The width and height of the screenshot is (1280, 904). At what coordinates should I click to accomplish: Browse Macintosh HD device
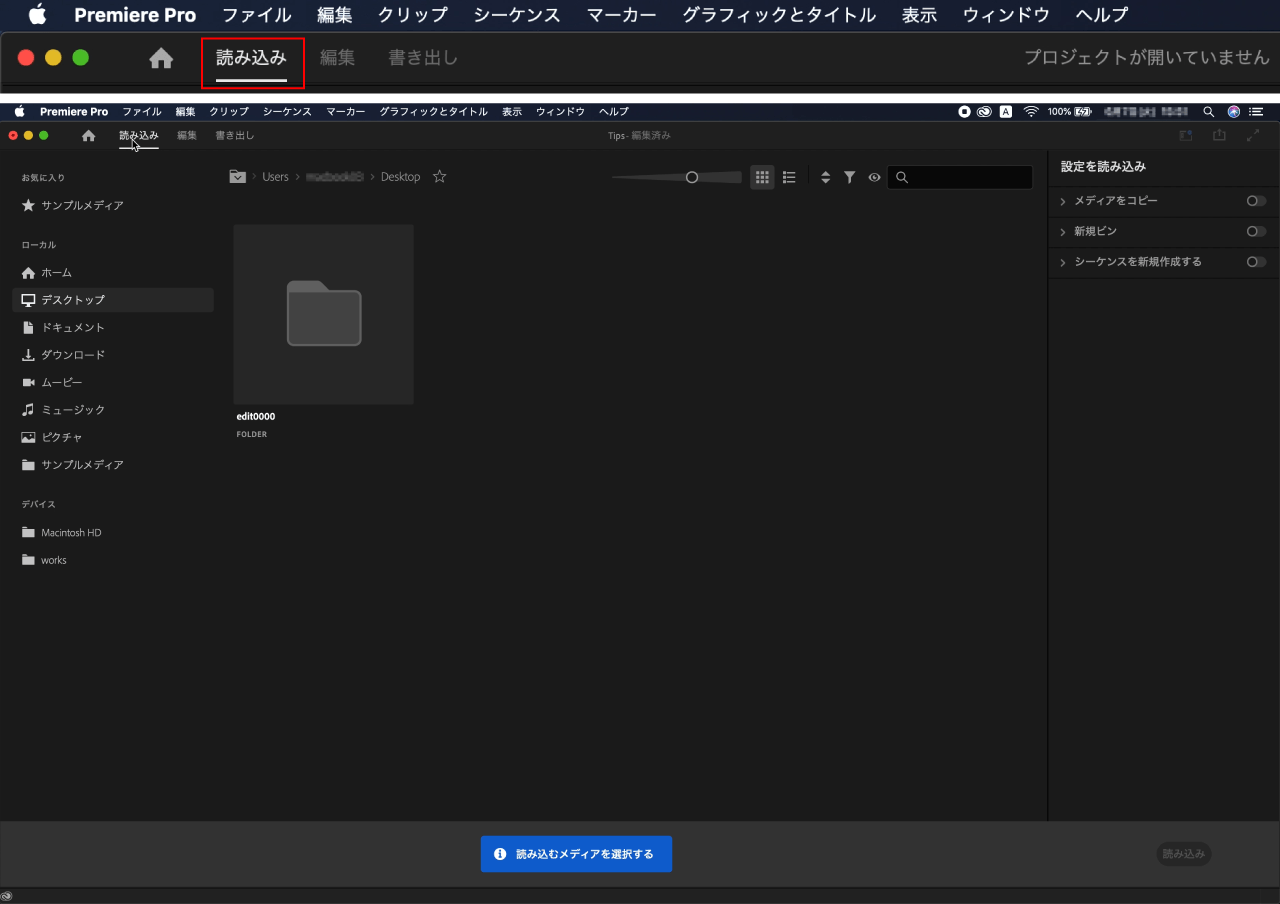click(61, 533)
